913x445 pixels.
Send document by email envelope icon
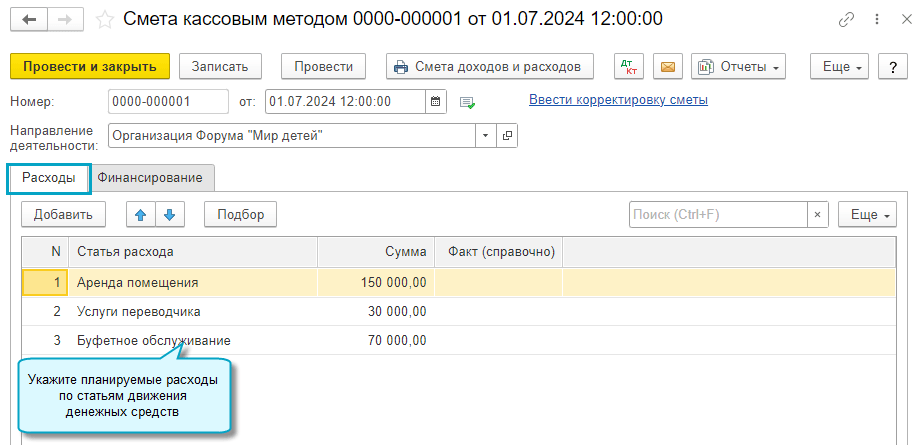click(x=668, y=66)
